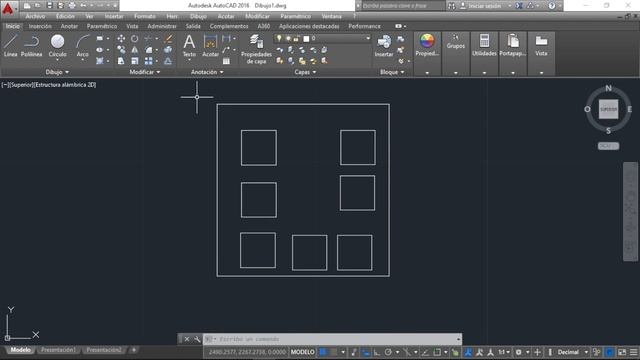Select the Polilínea tool
This screenshot has width=640, height=360.
click(31, 45)
